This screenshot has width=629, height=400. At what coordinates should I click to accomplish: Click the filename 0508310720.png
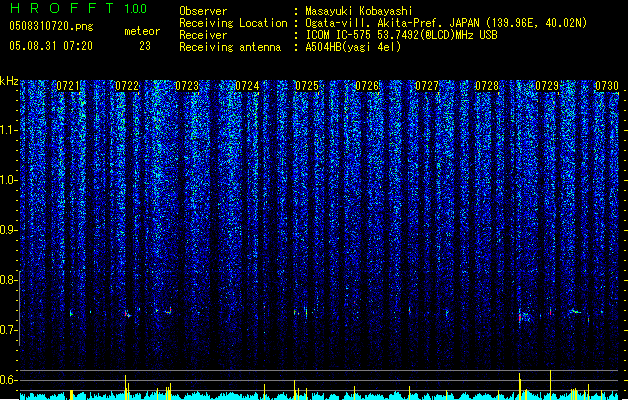[51, 26]
